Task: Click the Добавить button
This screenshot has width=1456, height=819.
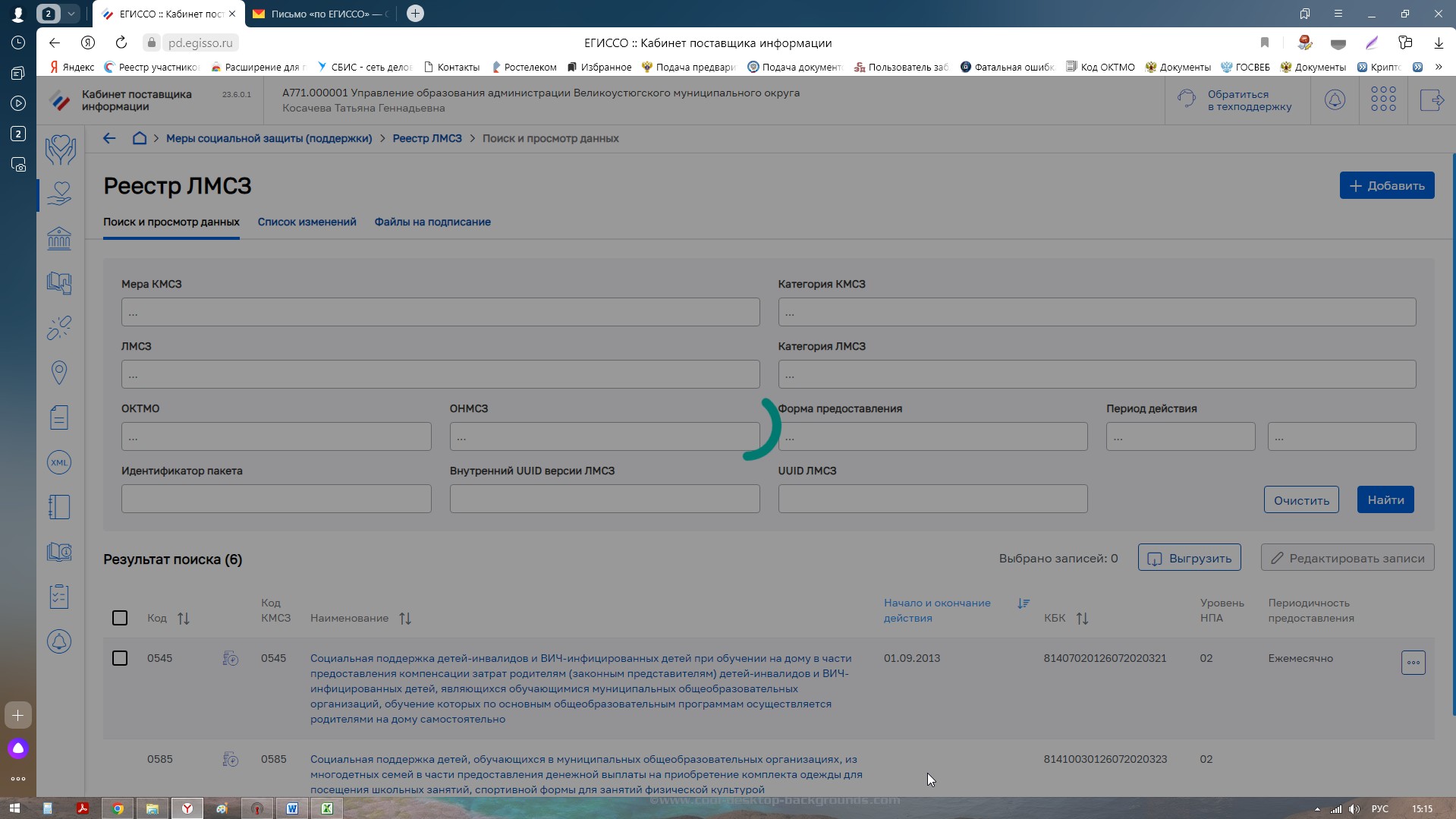Action: click(1386, 185)
